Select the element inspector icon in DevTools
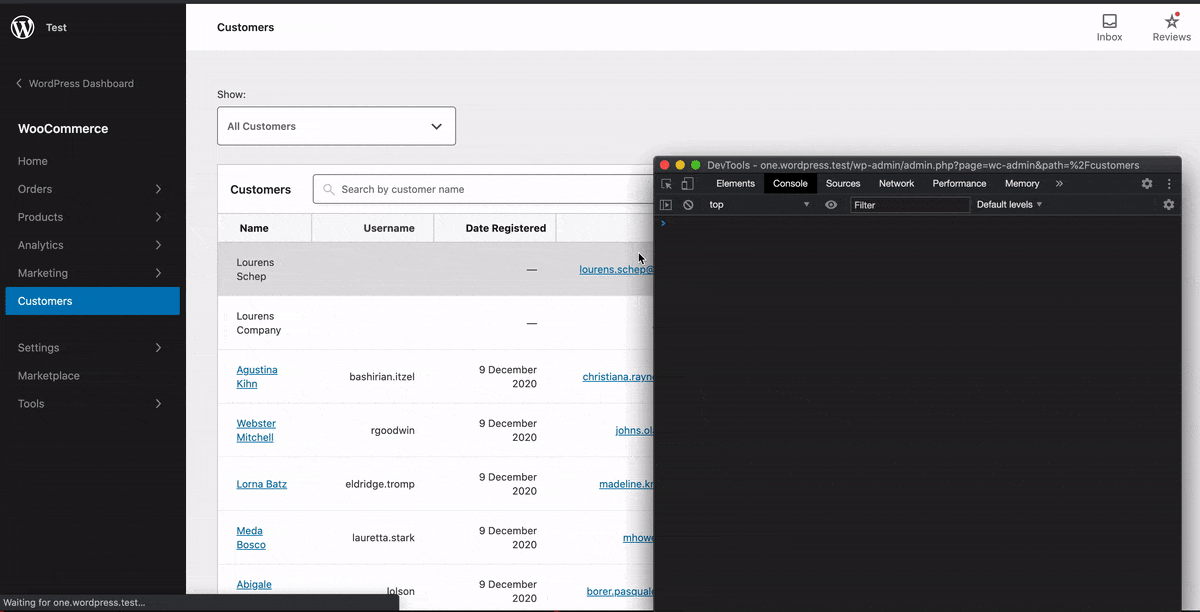This screenshot has width=1200, height=612. click(665, 183)
